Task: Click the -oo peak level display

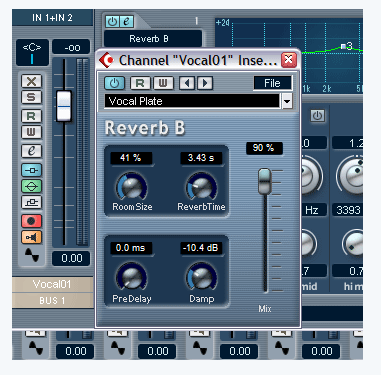Action: tap(71, 48)
